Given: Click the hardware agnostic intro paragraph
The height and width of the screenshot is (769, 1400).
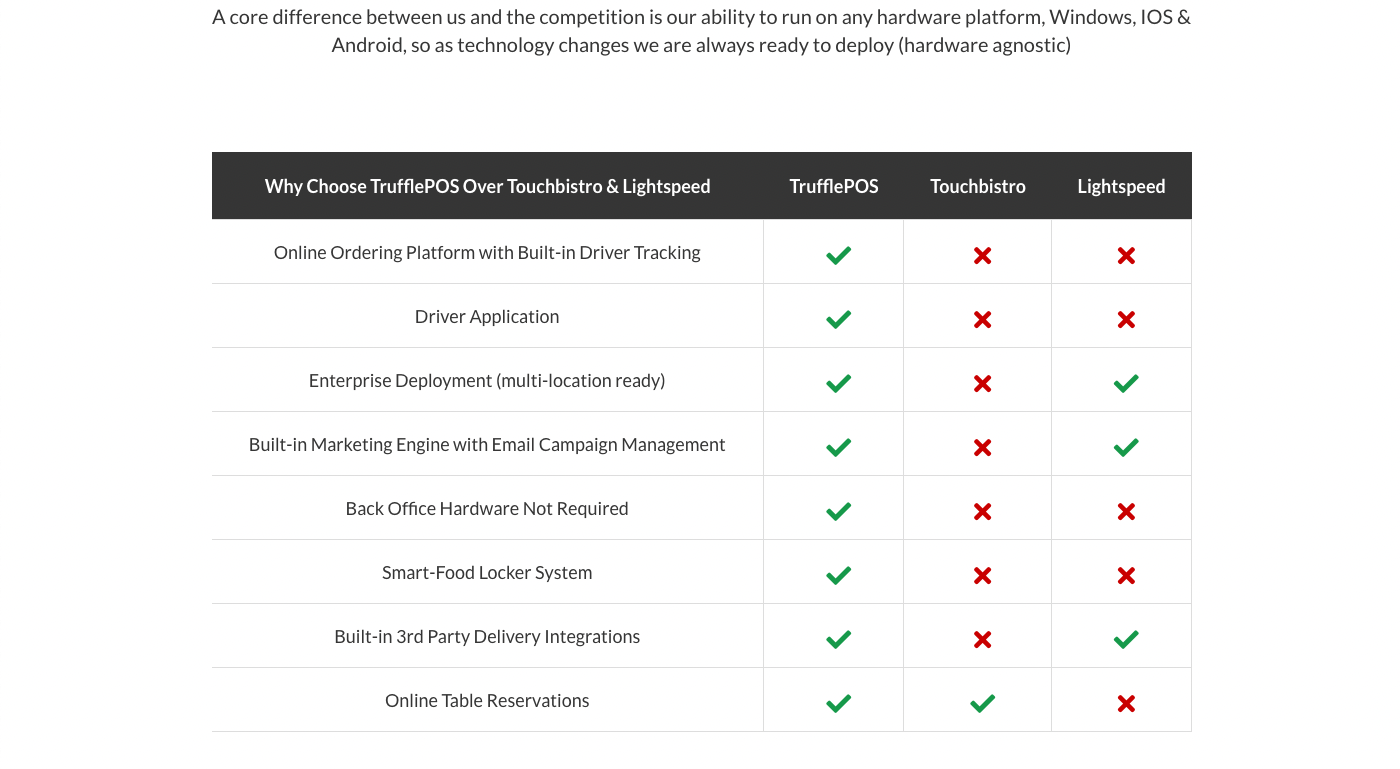Looking at the screenshot, I should point(701,31).
